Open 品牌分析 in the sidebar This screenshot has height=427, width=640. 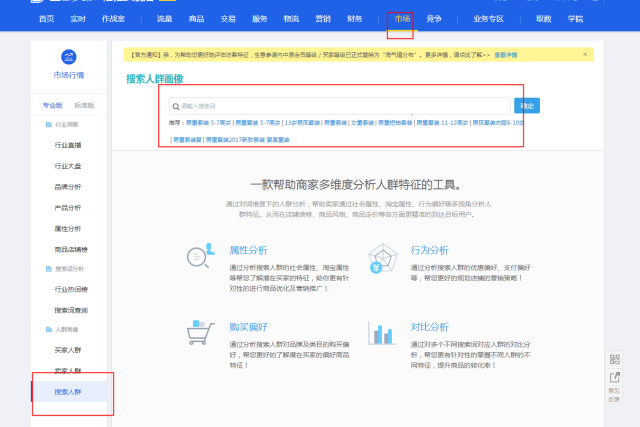pyautogui.click(x=68, y=187)
